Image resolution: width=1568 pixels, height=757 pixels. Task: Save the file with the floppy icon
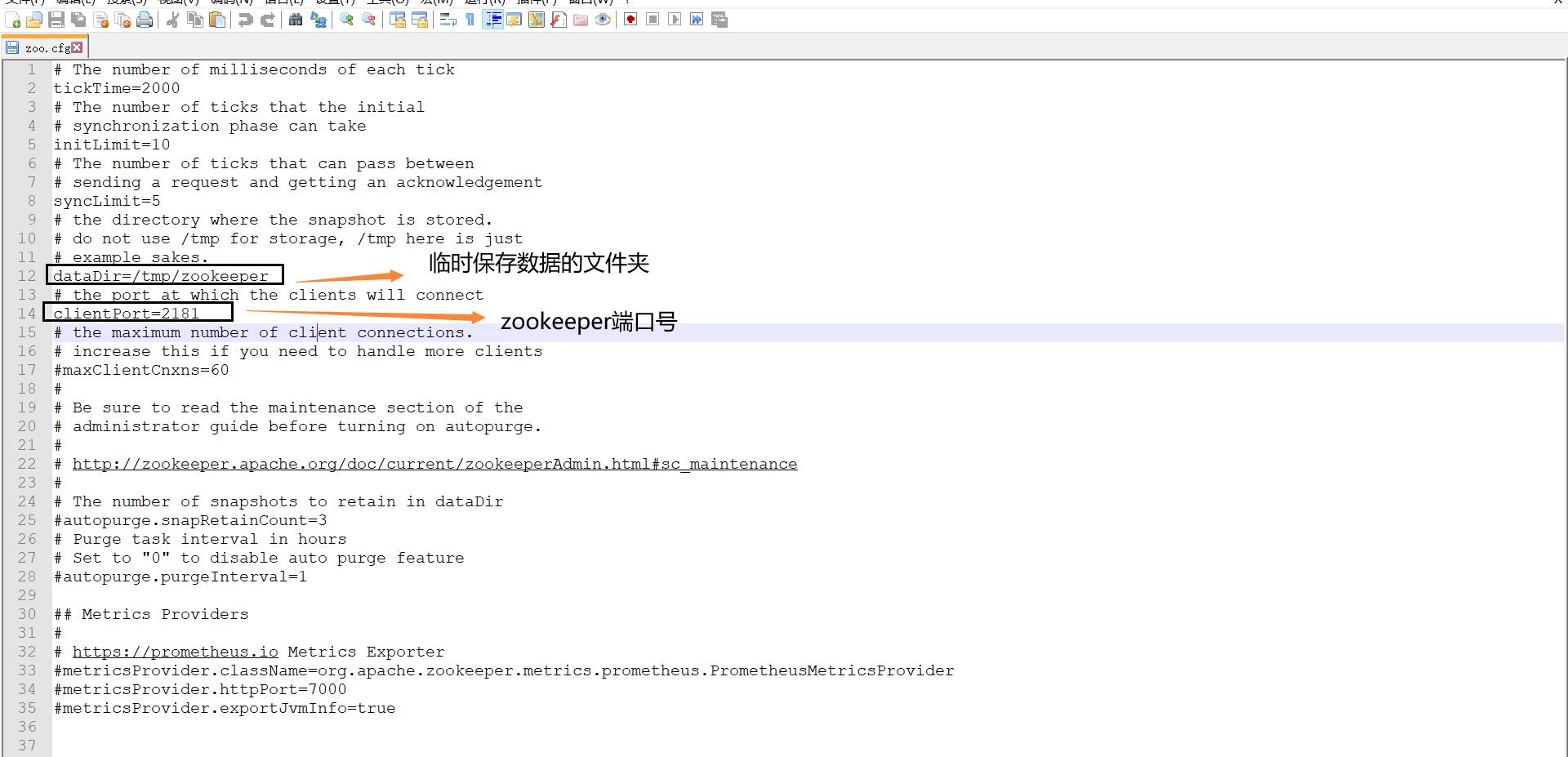[x=56, y=20]
